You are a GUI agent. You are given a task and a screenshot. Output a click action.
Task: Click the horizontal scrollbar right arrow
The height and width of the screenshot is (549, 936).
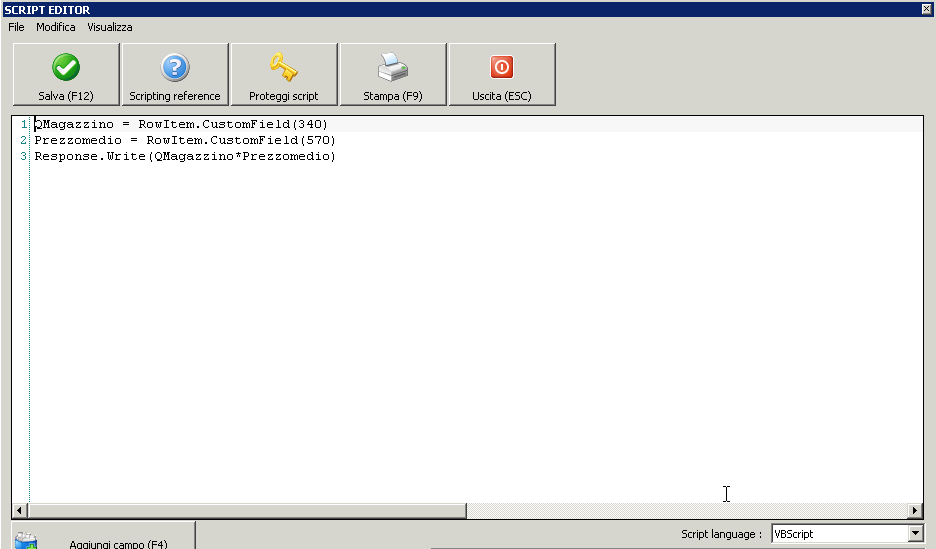tap(915, 510)
